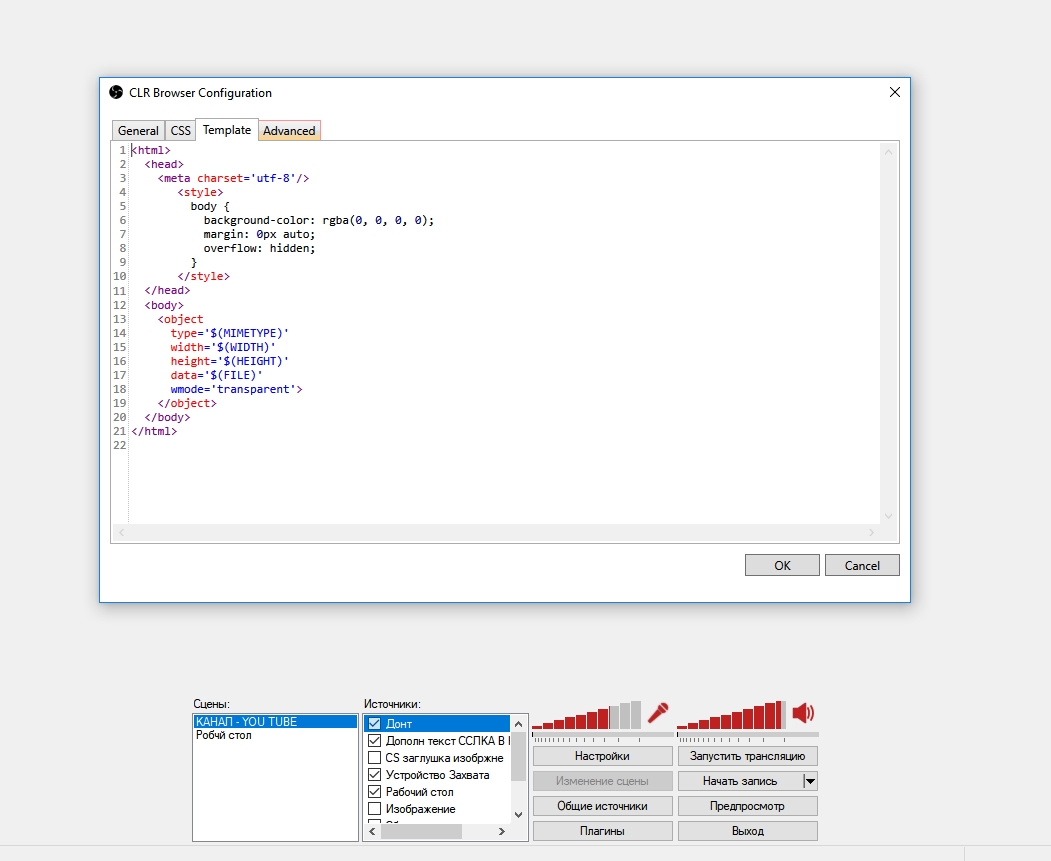1051x861 pixels.
Task: Open the Плагины plugins button
Action: [x=603, y=831]
